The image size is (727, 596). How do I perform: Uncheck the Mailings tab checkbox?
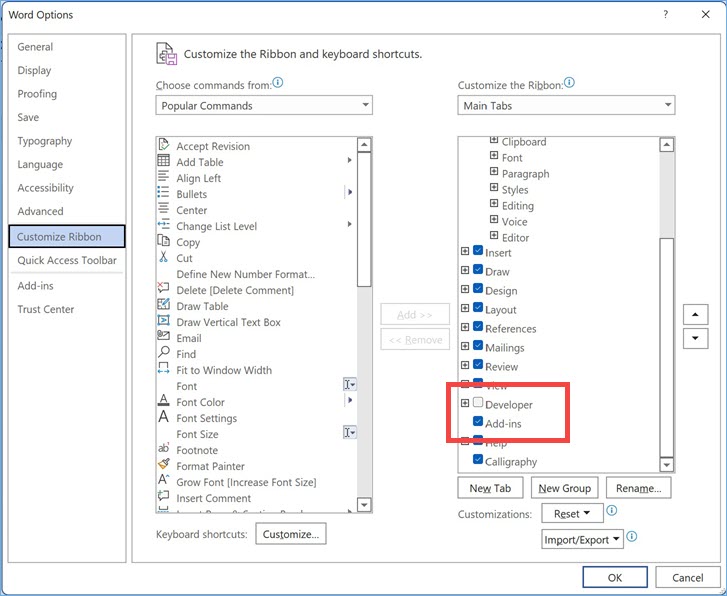pos(478,347)
